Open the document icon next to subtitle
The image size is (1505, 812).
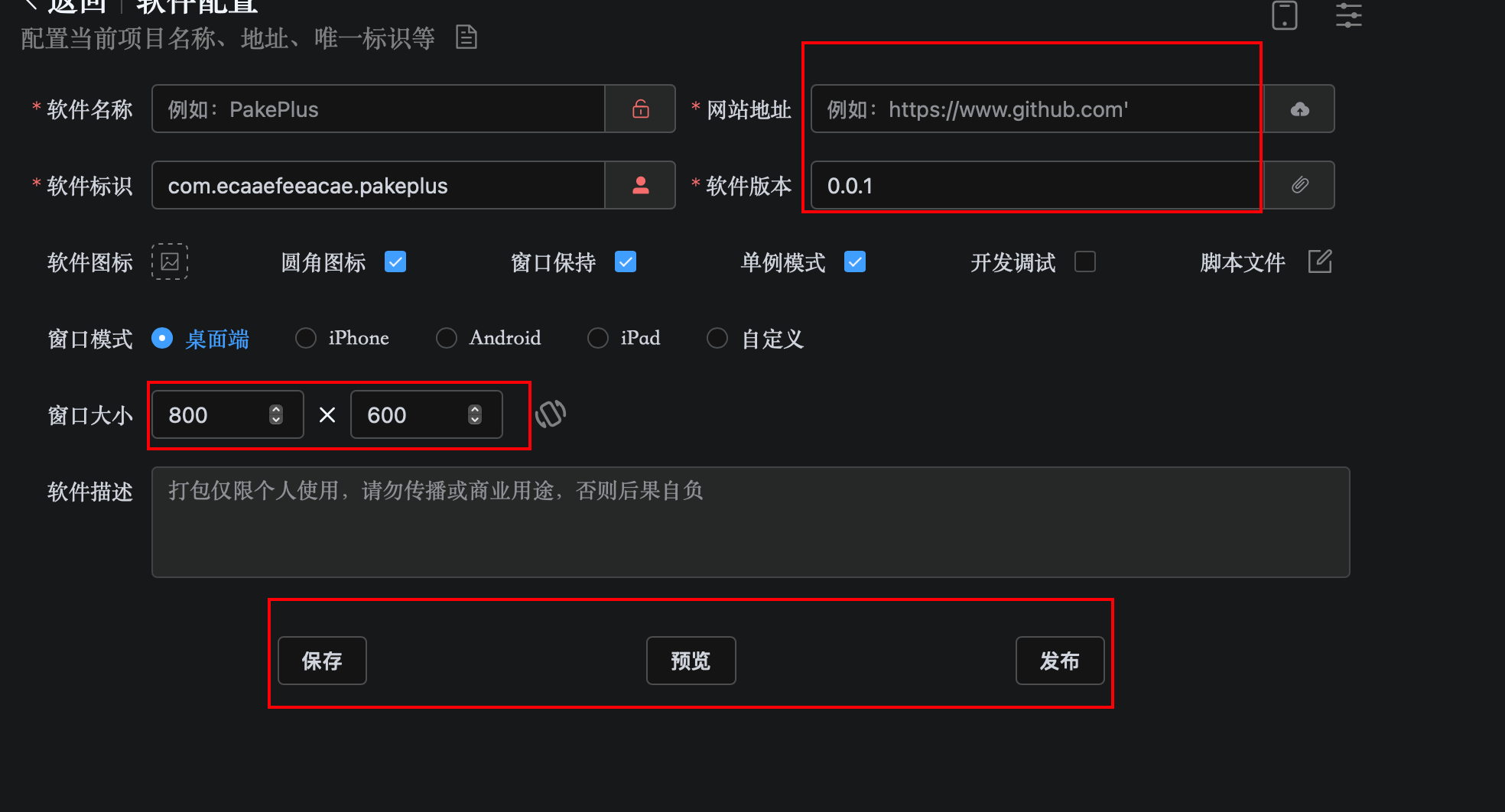pos(466,37)
